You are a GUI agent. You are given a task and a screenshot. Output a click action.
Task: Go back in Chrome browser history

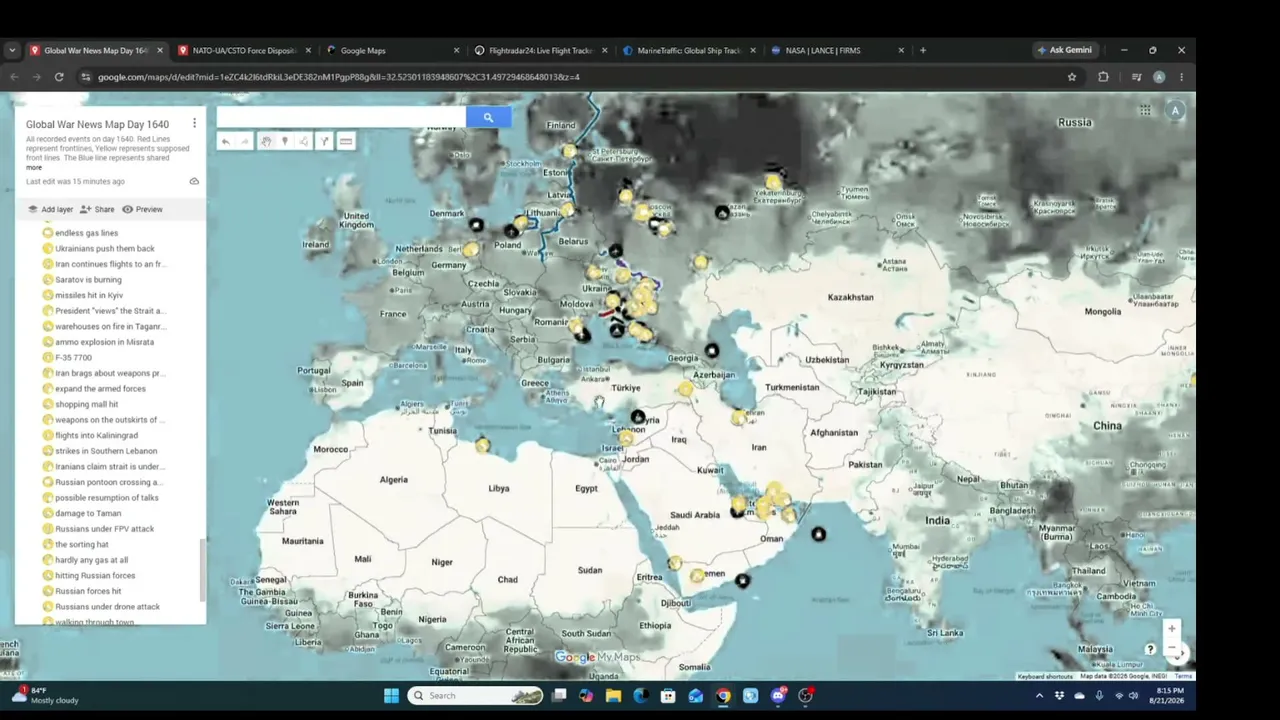14,77
